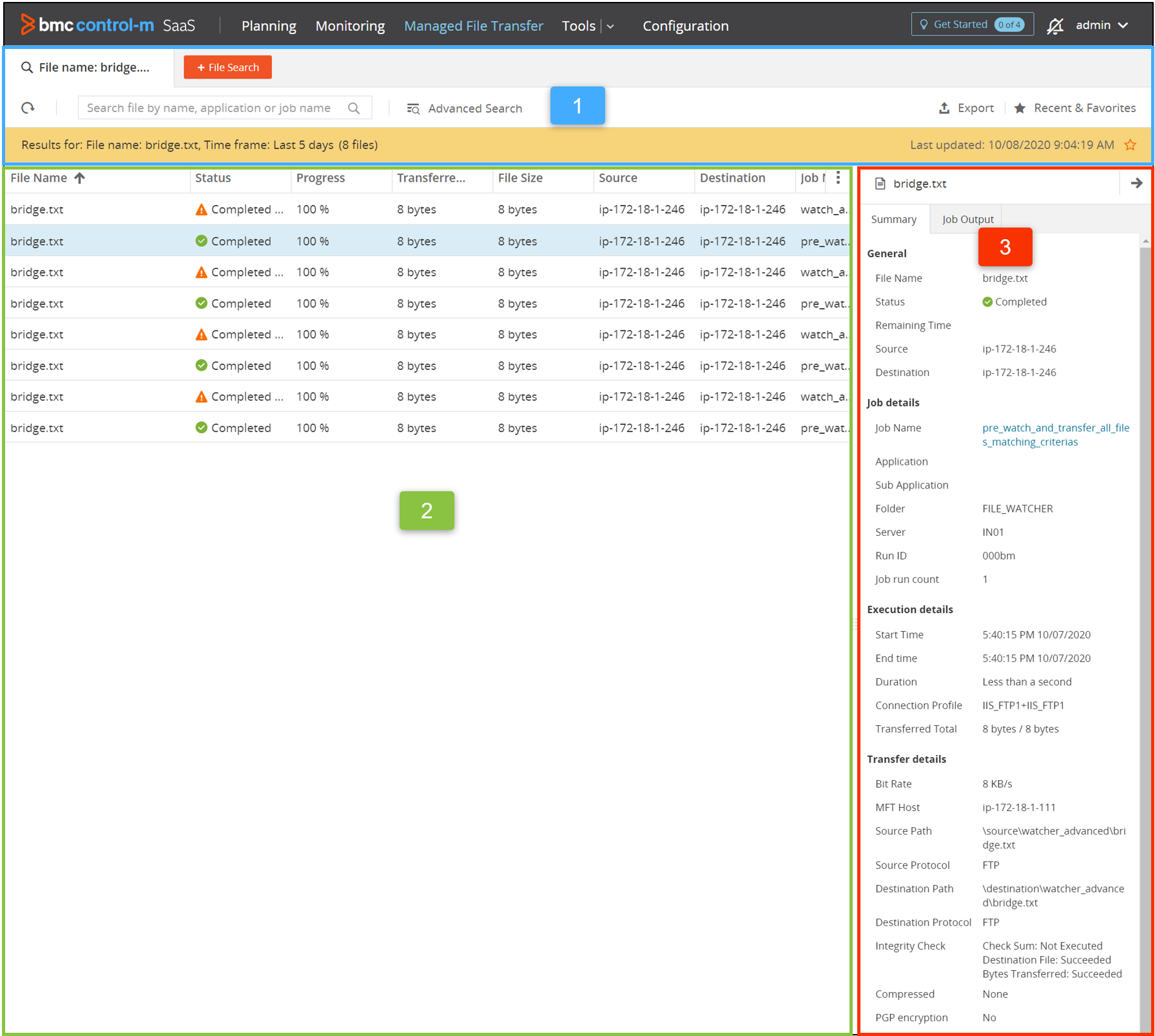Image resolution: width=1155 pixels, height=1036 pixels.
Task: Collapse details panel with arrow icon
Action: (1136, 184)
